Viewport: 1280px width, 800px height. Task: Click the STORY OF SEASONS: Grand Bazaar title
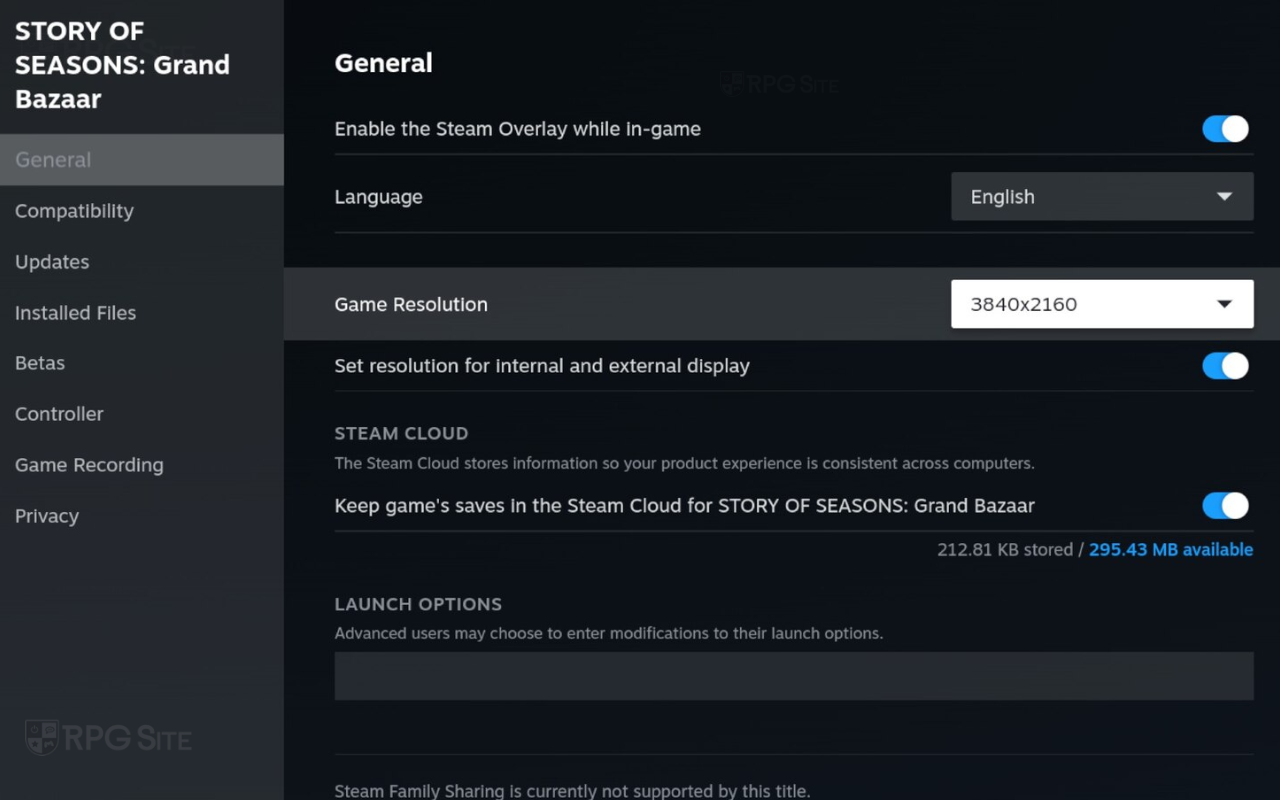[x=122, y=65]
